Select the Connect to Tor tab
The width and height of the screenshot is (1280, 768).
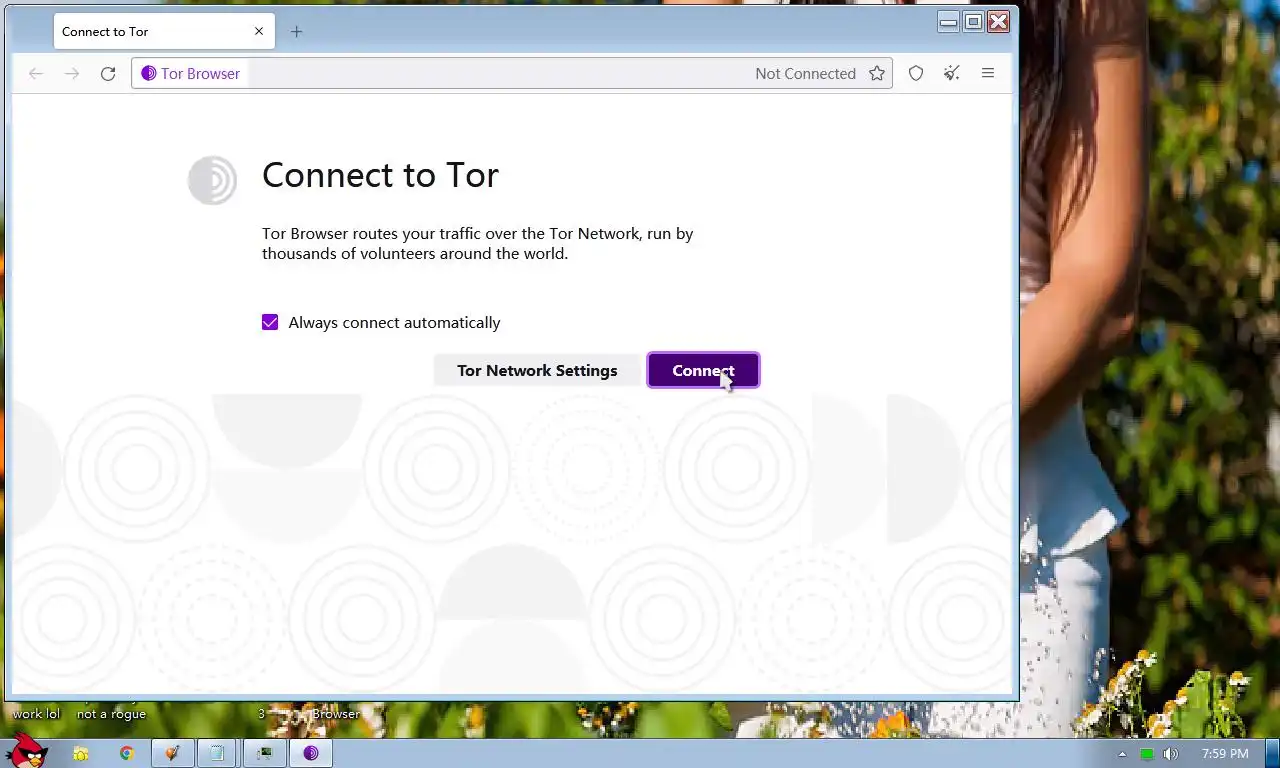pyautogui.click(x=163, y=31)
